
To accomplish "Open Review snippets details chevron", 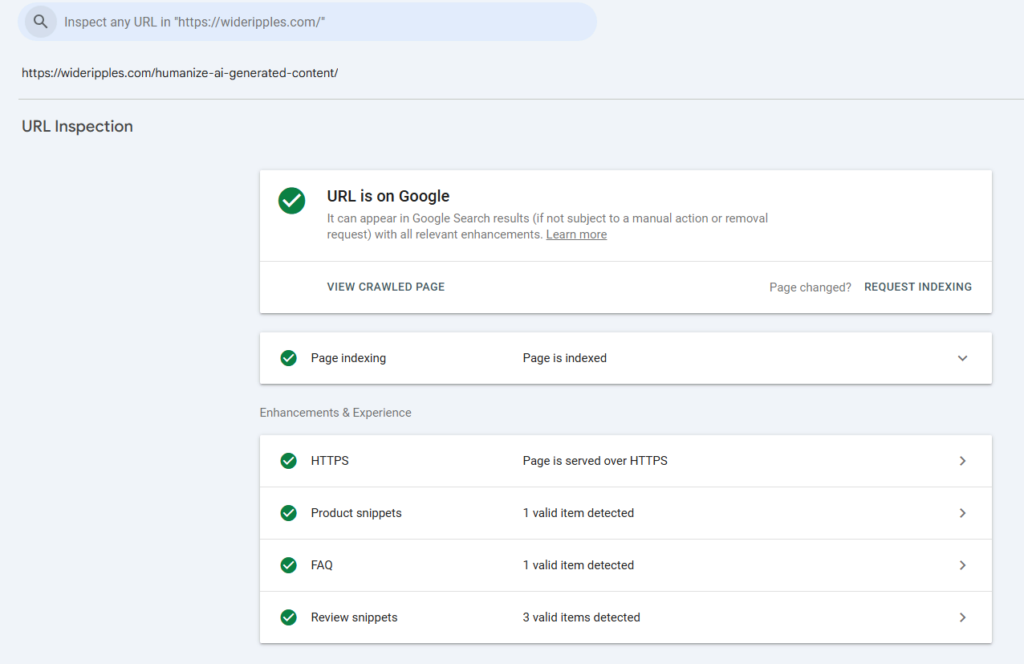I will tap(963, 618).
